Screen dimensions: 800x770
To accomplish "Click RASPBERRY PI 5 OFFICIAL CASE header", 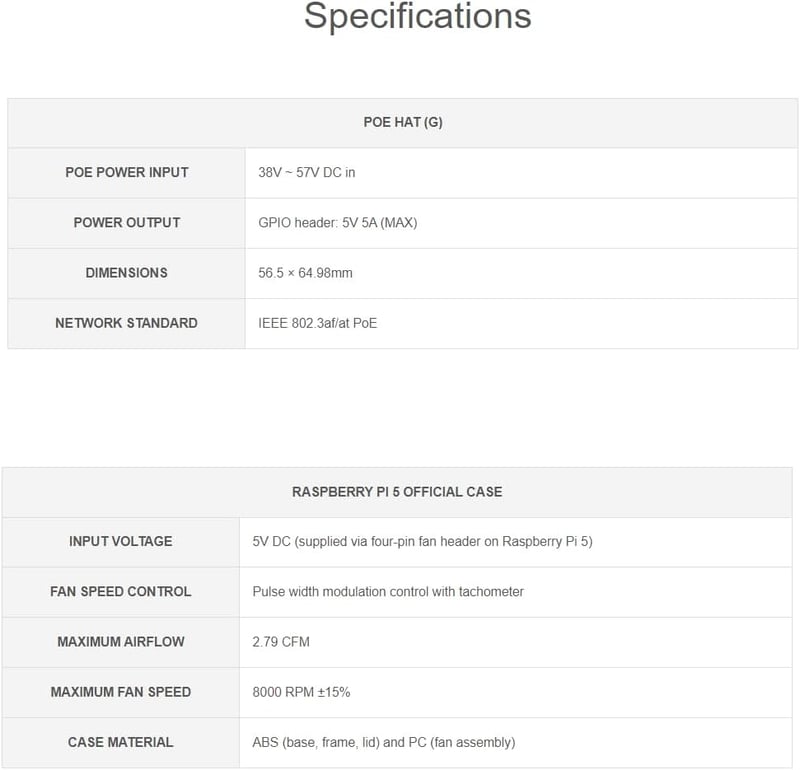I will click(x=397, y=492).
